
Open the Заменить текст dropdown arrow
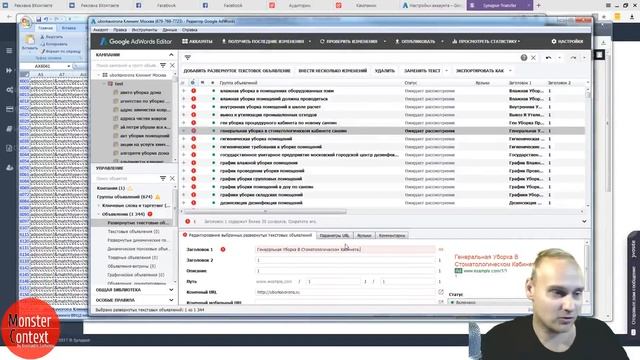[x=446, y=71]
